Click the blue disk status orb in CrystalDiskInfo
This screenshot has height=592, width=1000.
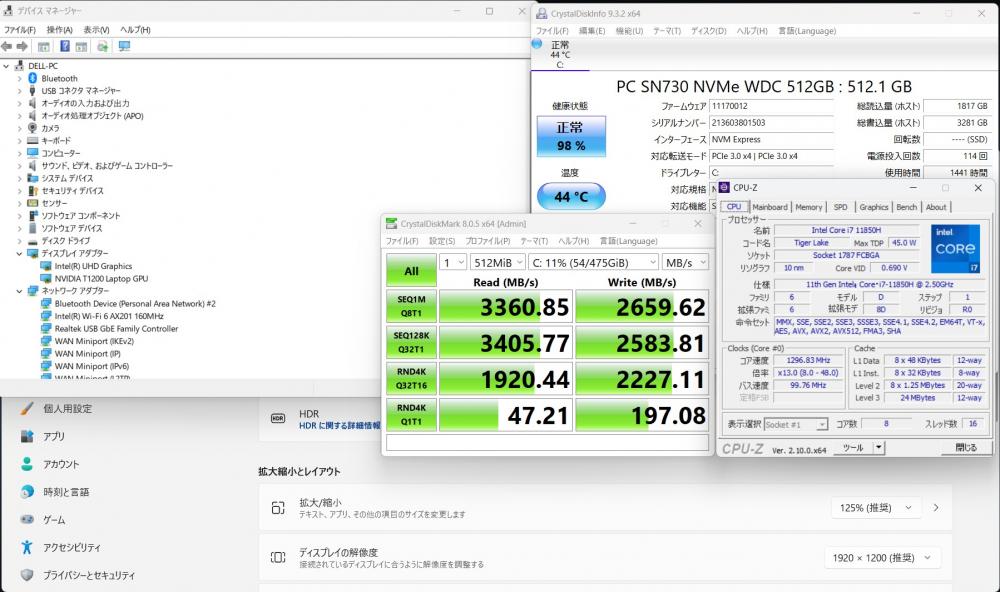point(537,44)
